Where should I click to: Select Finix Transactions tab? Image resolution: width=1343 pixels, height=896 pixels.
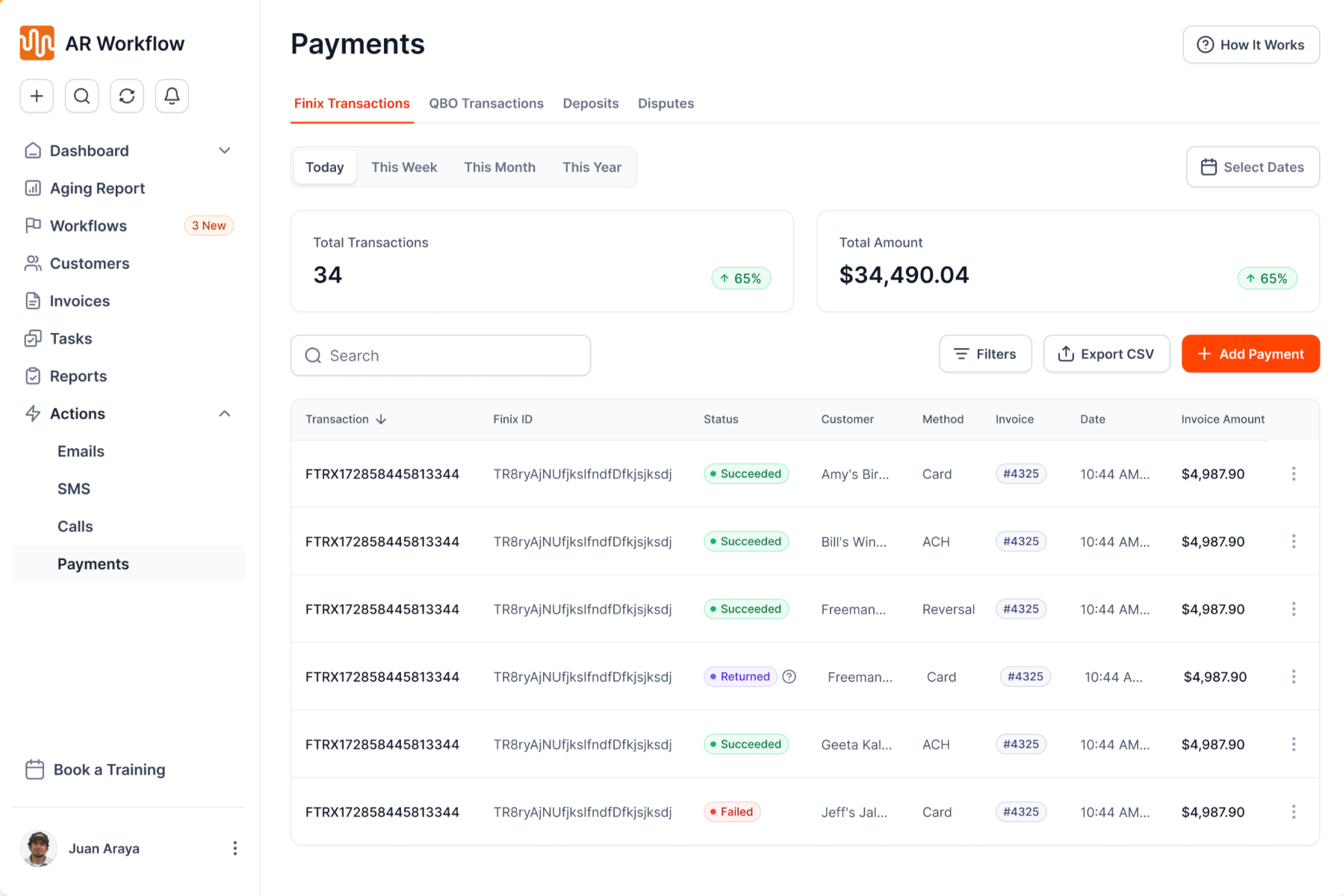352,104
